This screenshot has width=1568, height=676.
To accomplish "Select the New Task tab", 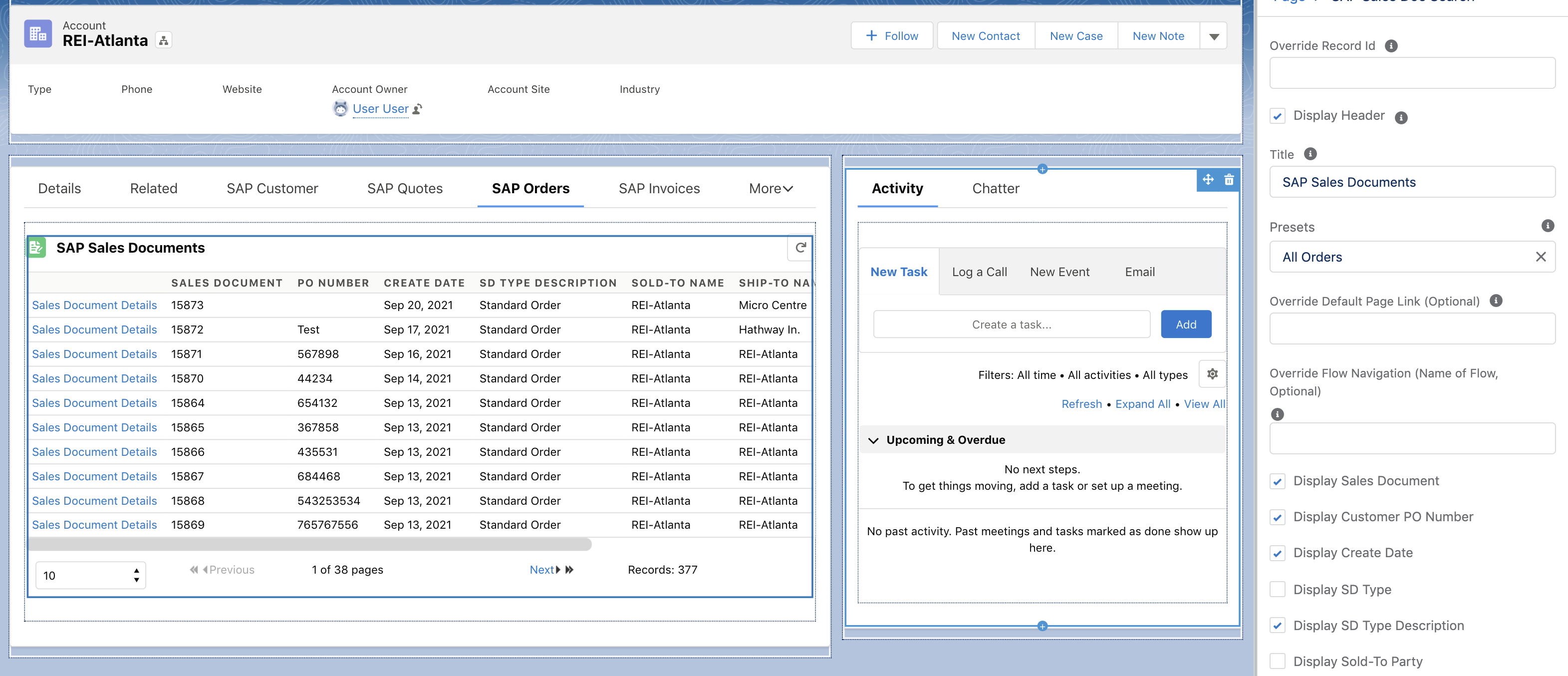I will [898, 272].
